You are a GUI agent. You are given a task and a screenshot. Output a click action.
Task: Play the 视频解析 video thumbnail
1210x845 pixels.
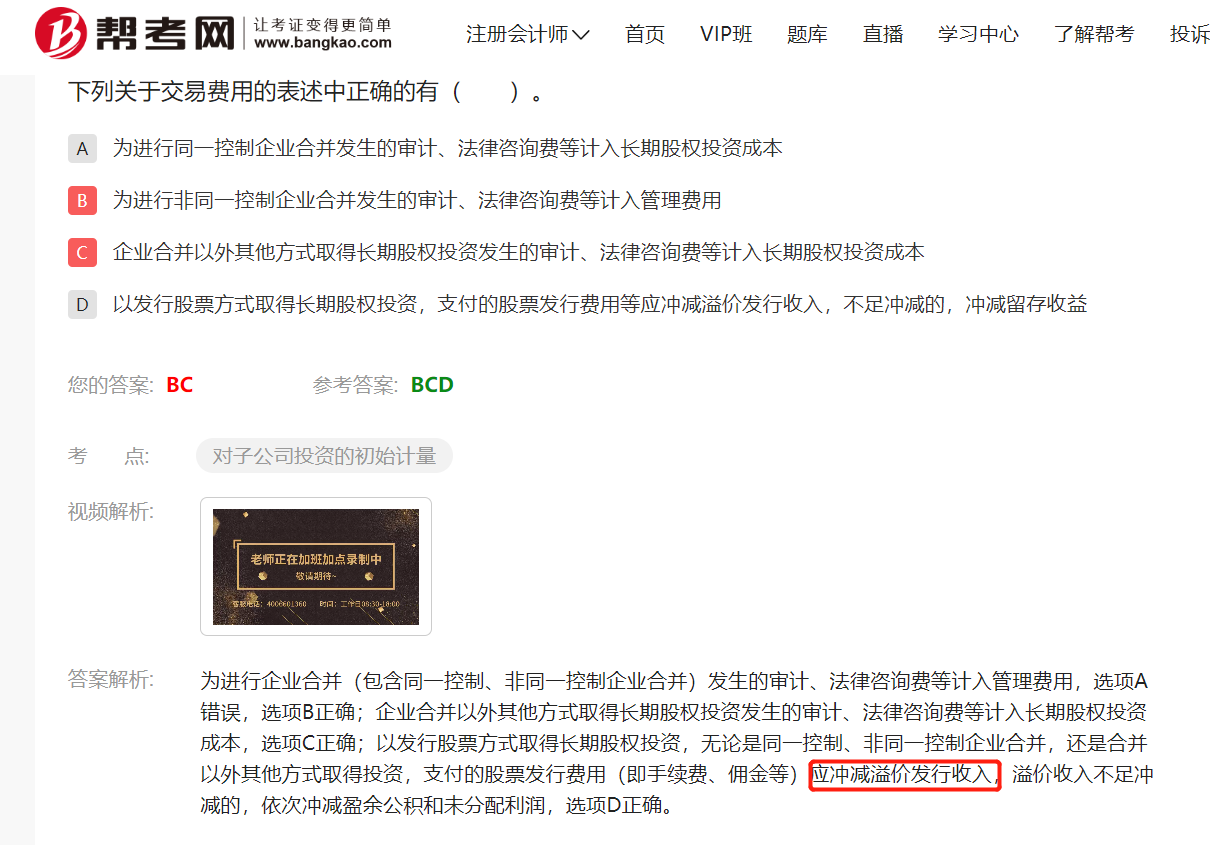(316, 567)
